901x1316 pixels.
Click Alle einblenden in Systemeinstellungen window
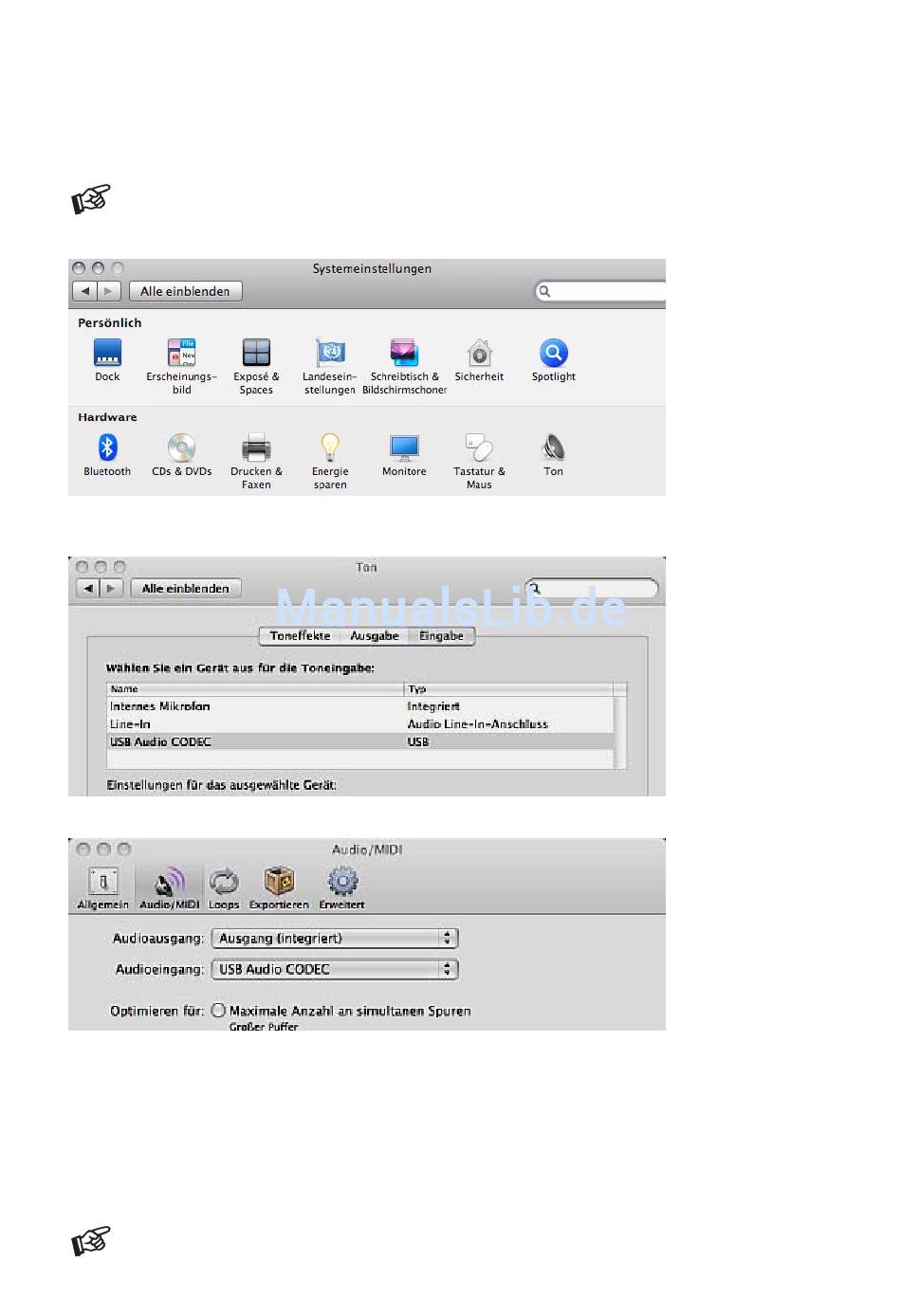coord(185,292)
